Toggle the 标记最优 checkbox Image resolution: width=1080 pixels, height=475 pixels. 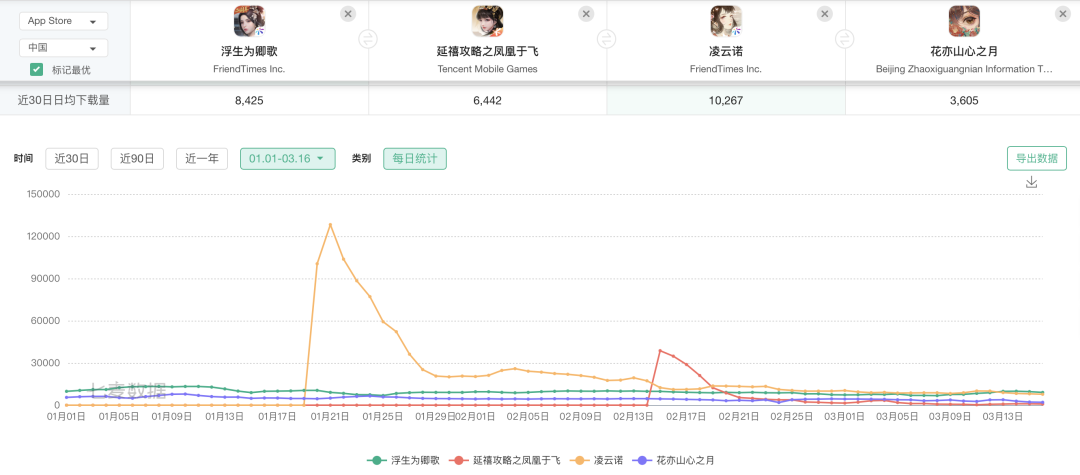coord(37,70)
